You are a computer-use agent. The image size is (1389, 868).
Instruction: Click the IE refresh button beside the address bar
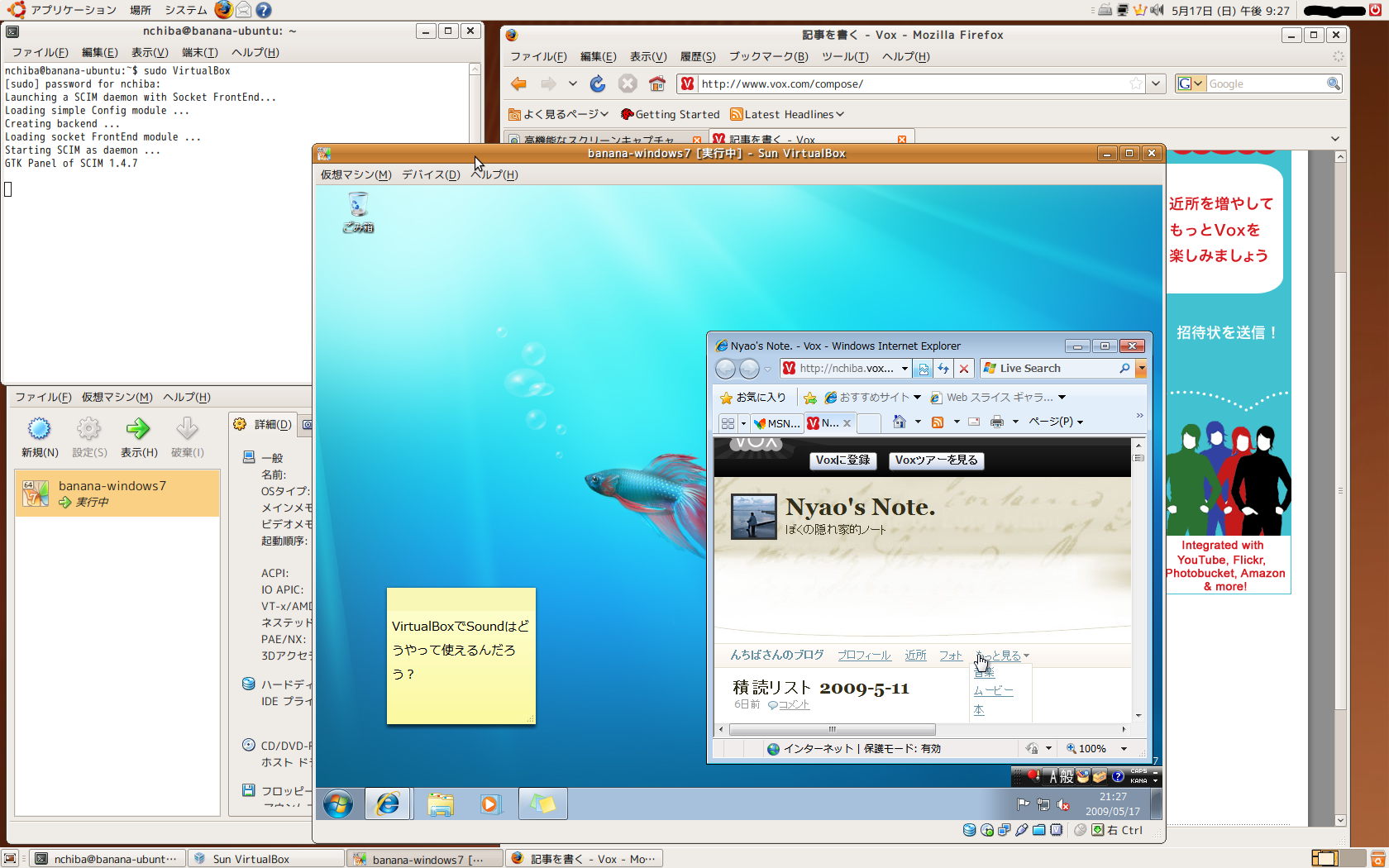point(943,369)
